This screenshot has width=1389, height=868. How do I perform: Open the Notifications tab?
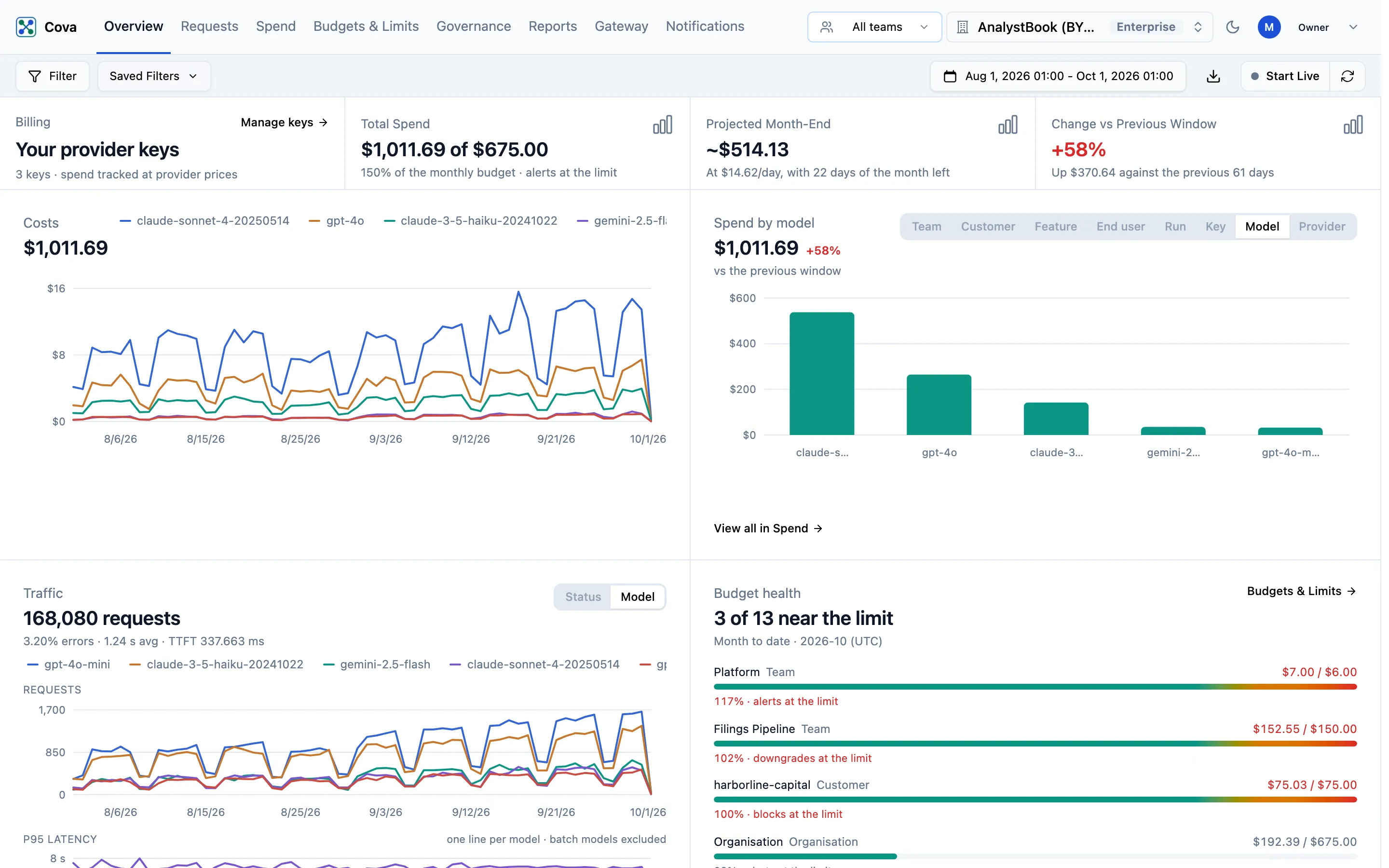(705, 27)
